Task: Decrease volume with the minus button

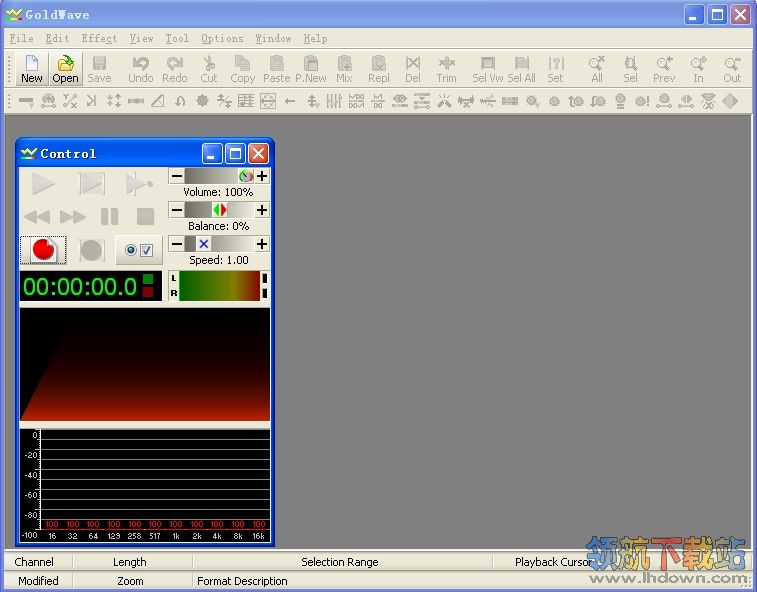Action: click(x=177, y=176)
